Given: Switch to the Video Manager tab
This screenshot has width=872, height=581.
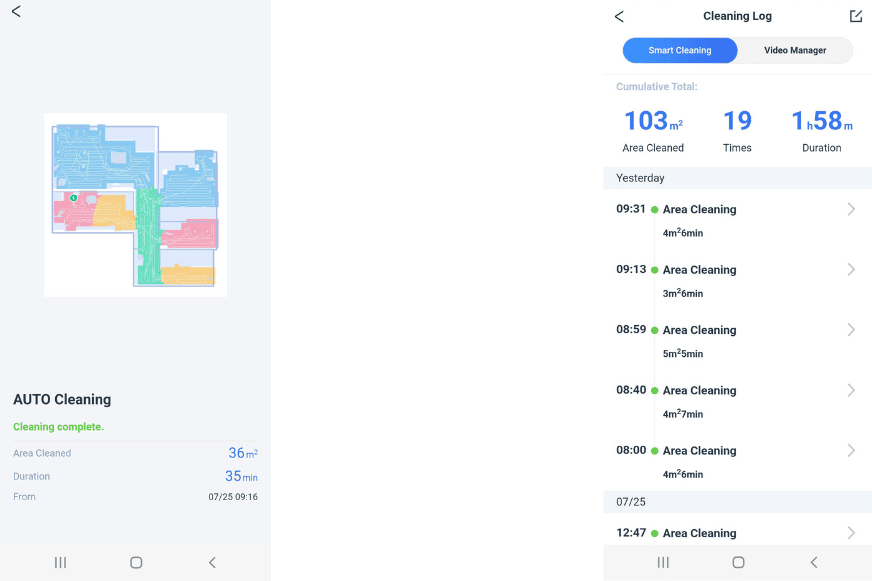Looking at the screenshot, I should pyautogui.click(x=795, y=51).
